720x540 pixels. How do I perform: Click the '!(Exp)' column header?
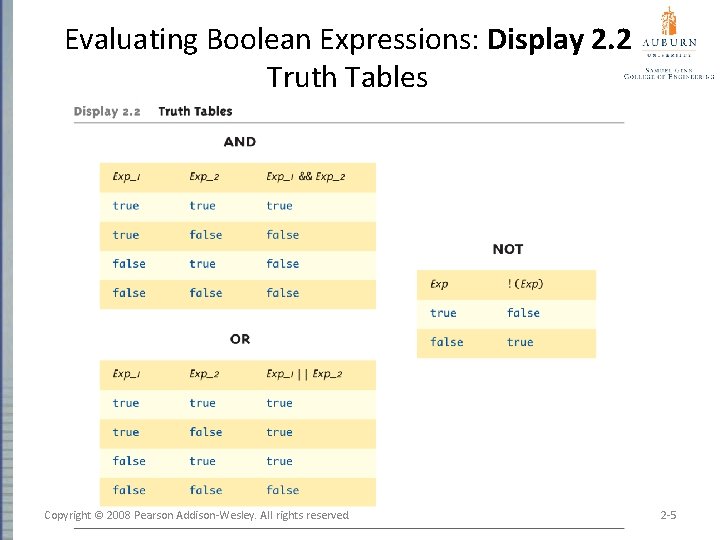(x=525, y=284)
